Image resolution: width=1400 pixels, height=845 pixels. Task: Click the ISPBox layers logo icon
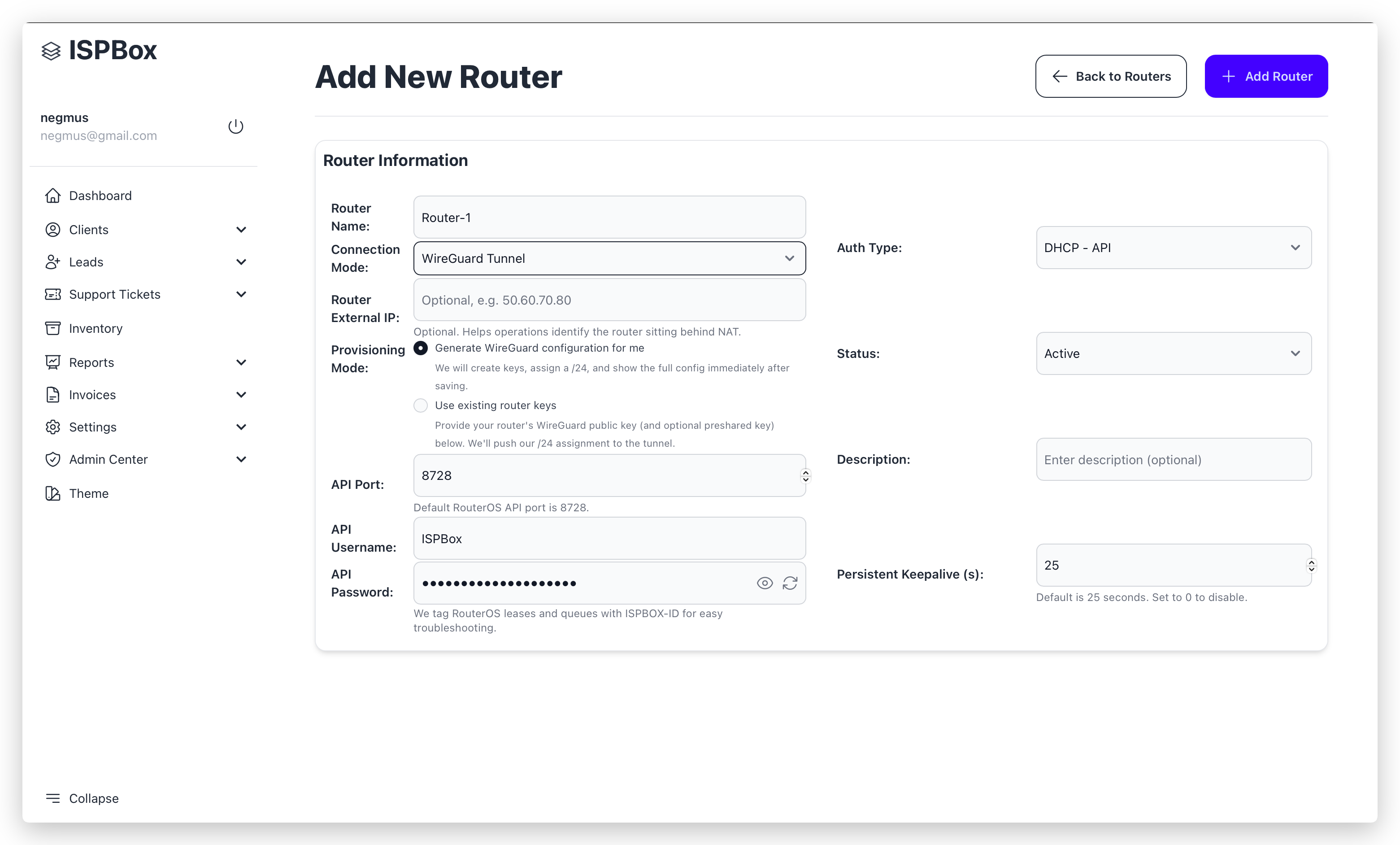(51, 51)
